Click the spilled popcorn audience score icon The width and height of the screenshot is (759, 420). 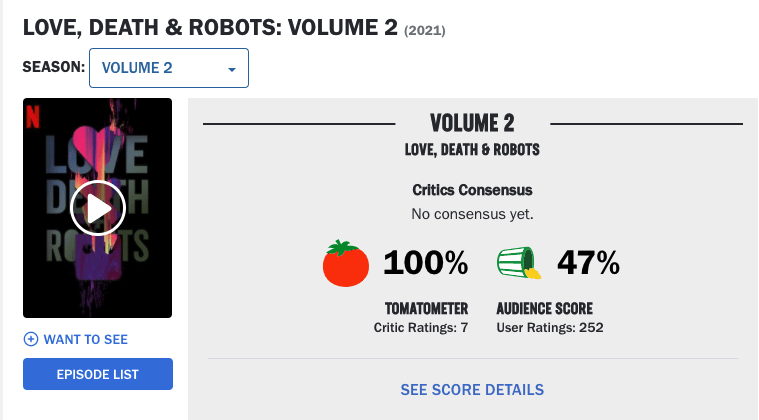519,262
